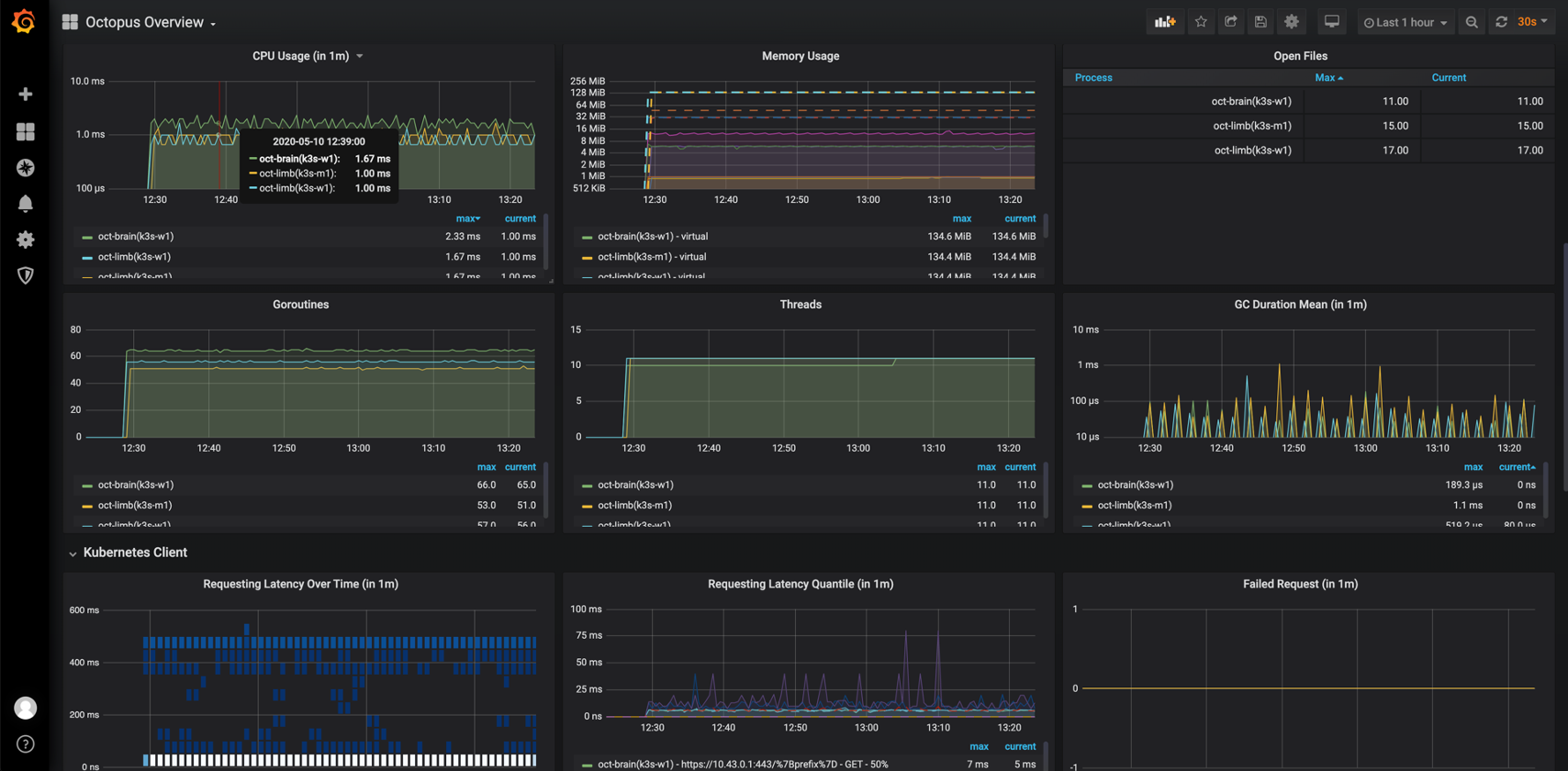1568x771 pixels.
Task: Open the GC Duration Mean panel menu
Action: (1300, 305)
